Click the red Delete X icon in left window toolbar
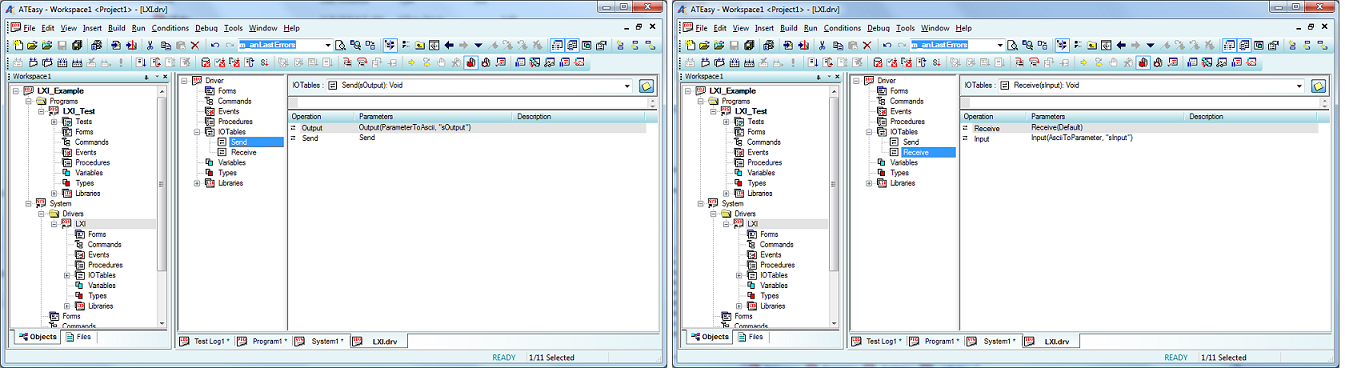The image size is (1345, 368). point(195,45)
